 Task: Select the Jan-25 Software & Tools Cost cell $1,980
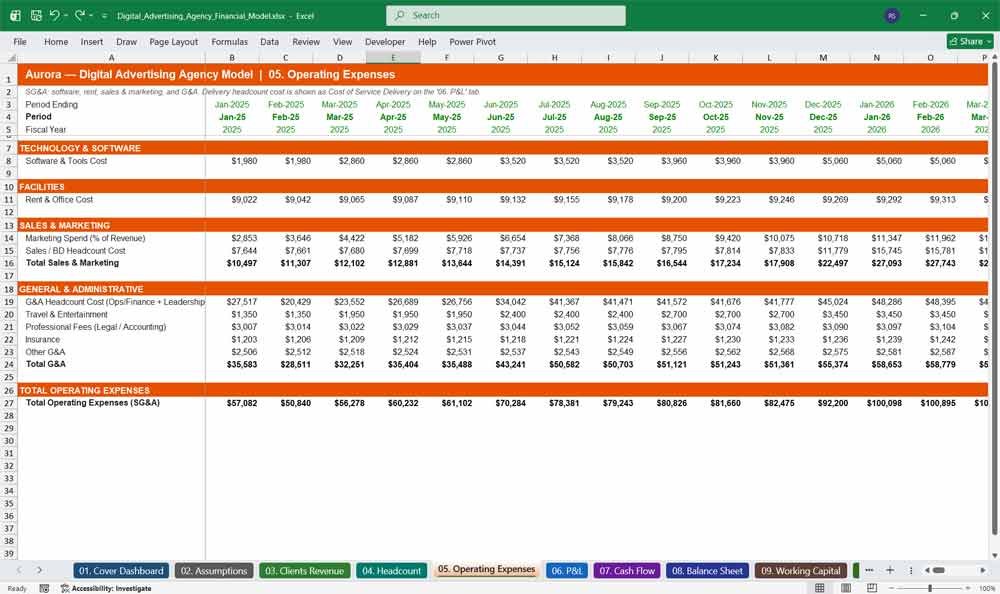click(x=232, y=161)
